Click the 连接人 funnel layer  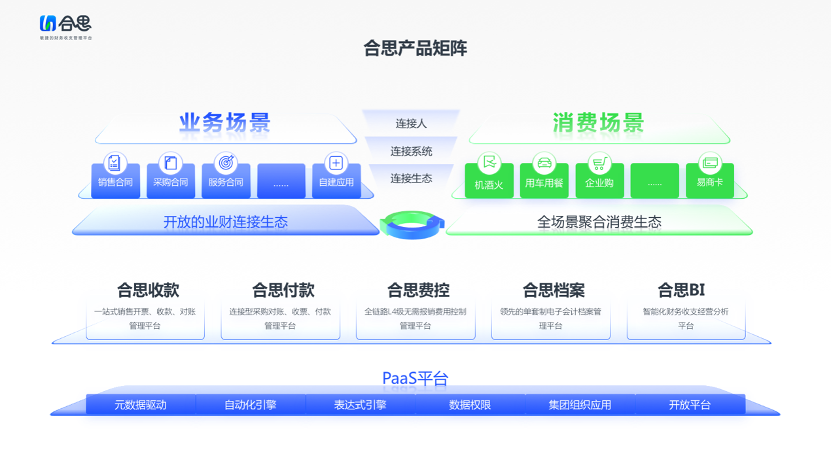[411, 123]
